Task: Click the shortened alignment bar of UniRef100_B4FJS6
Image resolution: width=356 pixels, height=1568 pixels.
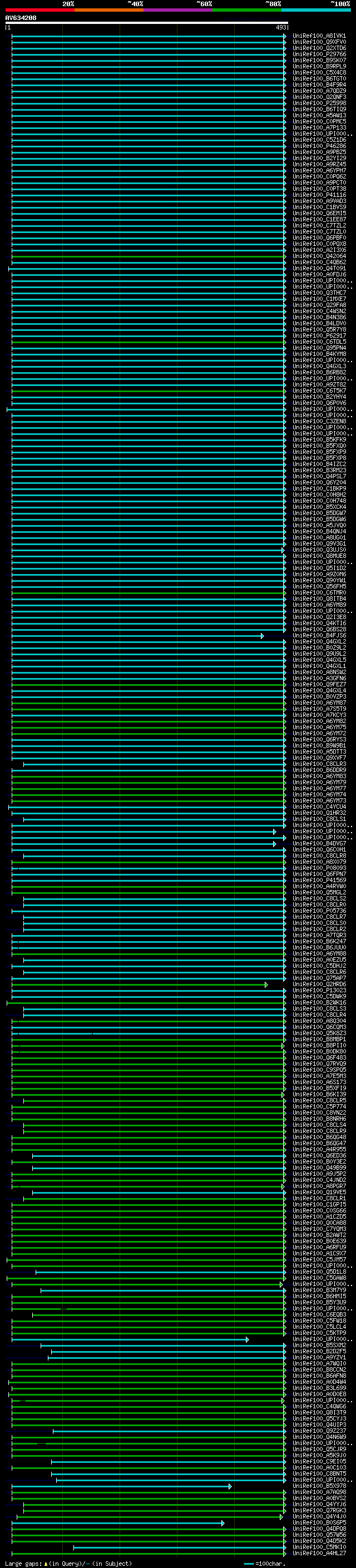Action: click(137, 636)
